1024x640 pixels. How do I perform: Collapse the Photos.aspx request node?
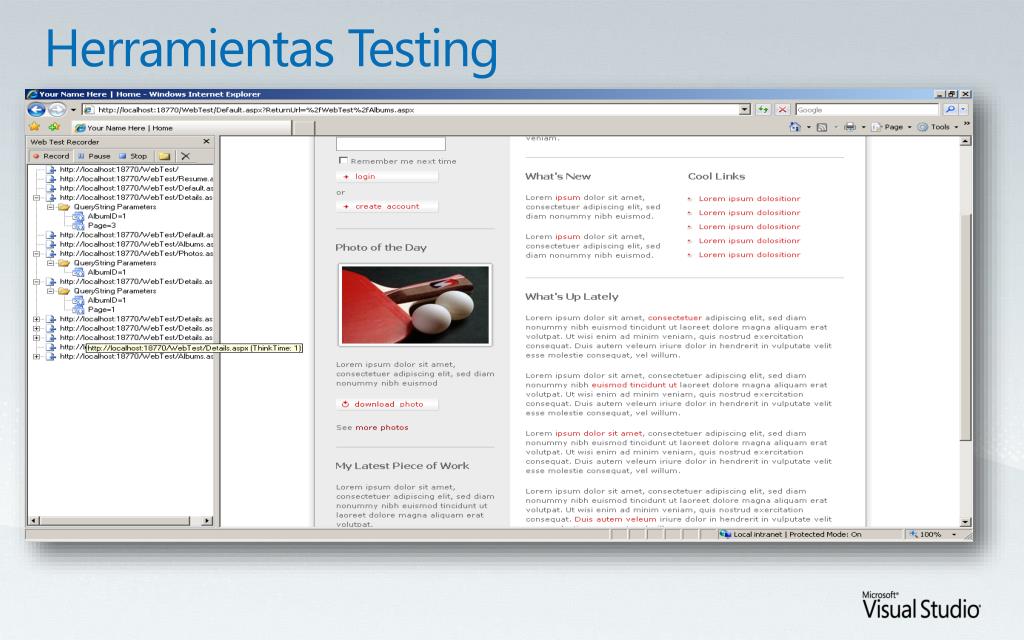click(37, 253)
